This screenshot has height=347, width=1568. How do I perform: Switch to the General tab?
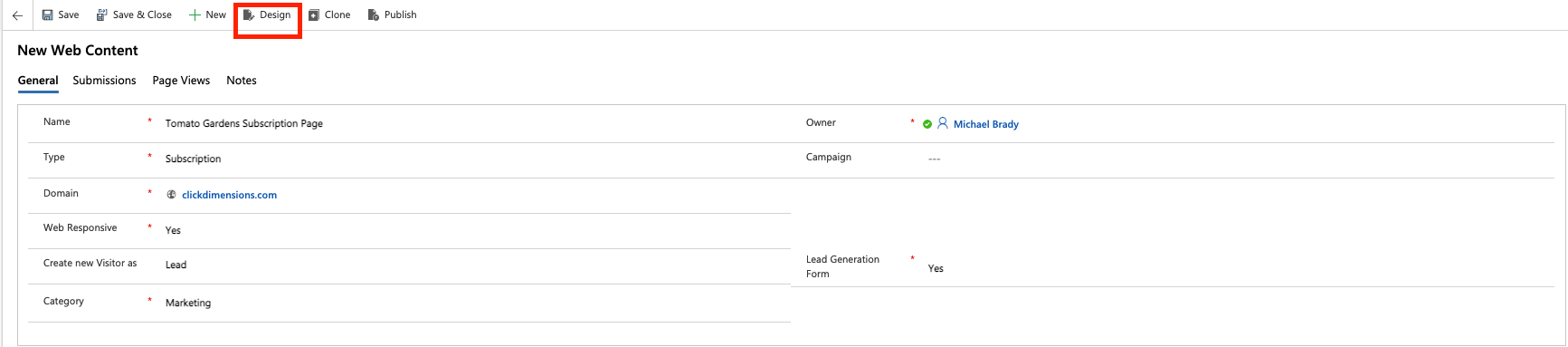coord(38,81)
